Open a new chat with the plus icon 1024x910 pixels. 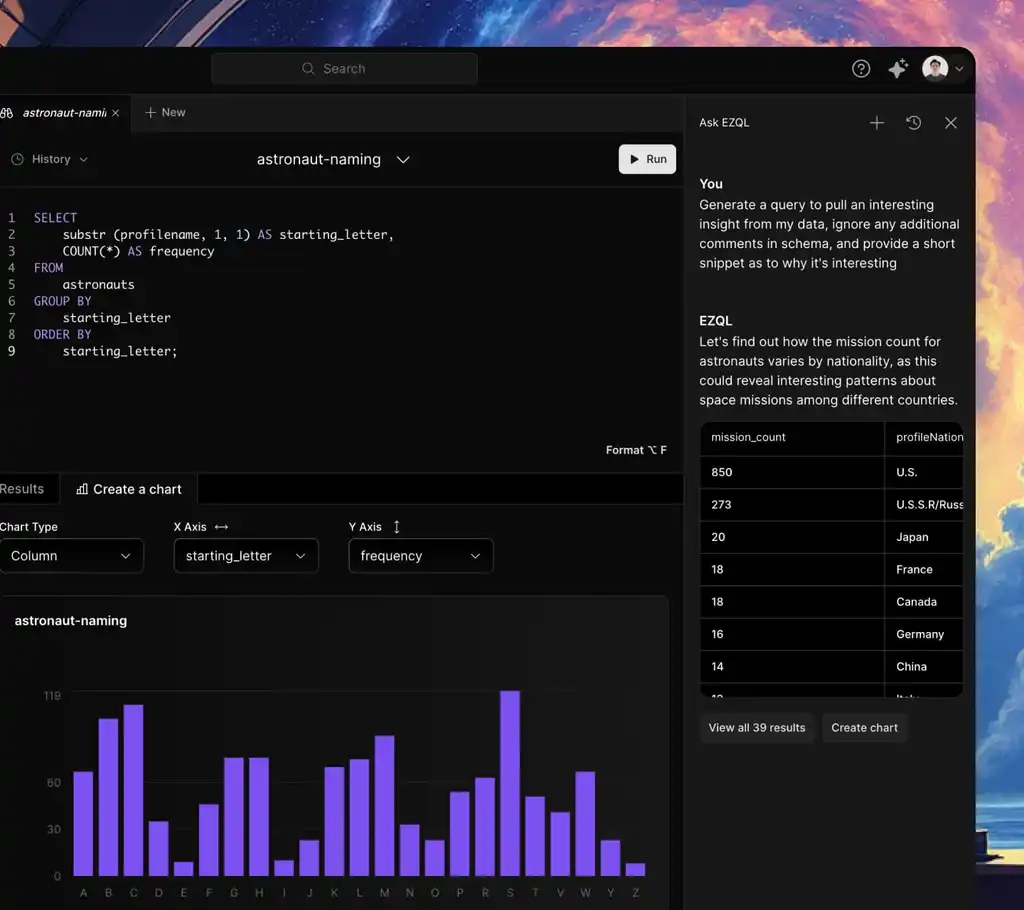(x=877, y=122)
